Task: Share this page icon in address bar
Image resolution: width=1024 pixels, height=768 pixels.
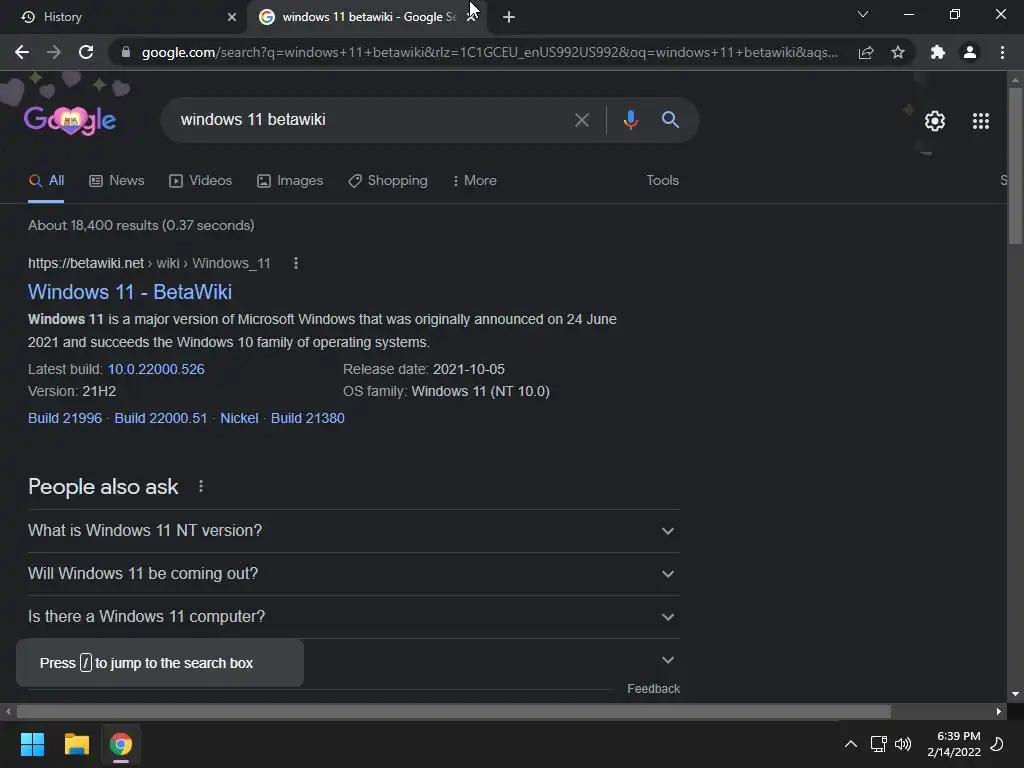Action: [866, 52]
